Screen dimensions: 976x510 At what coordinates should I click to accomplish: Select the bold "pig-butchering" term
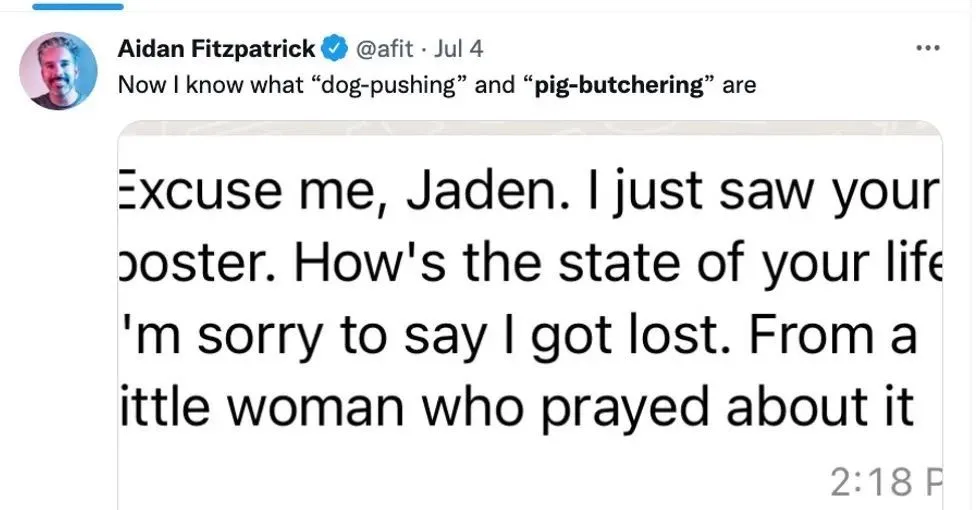(619, 84)
